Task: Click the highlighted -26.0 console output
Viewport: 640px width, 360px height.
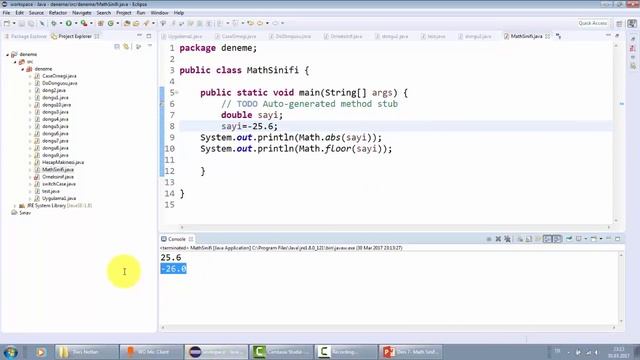Action: tap(173, 269)
